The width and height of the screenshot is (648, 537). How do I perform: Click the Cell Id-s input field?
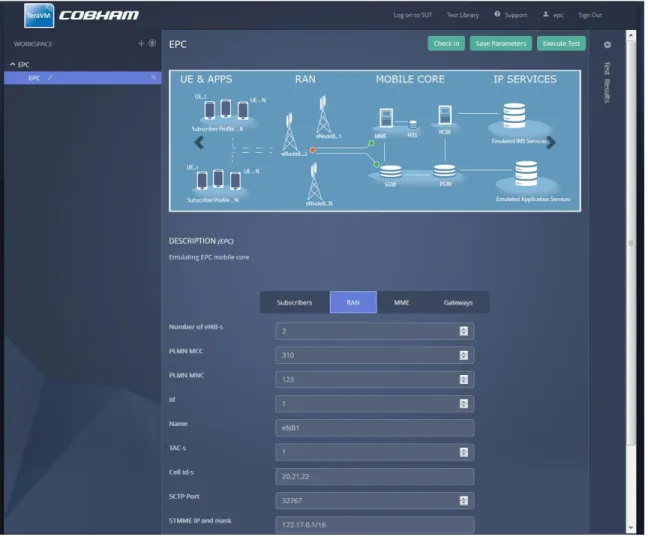click(374, 477)
